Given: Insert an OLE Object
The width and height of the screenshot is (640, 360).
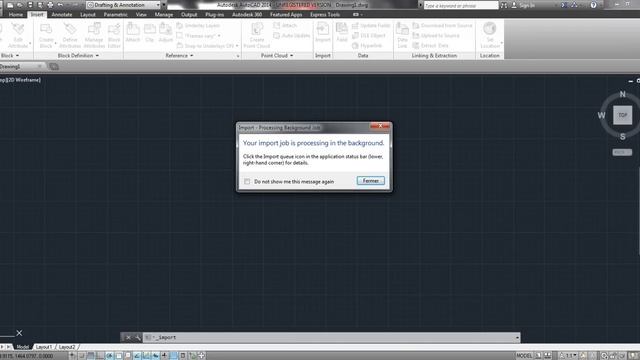Looking at the screenshot, I should click(369, 36).
